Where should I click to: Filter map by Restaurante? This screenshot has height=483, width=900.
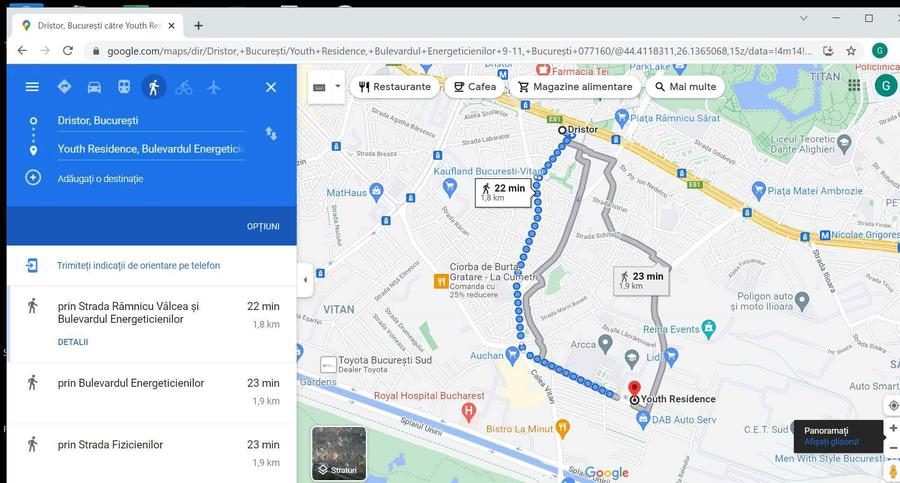coord(395,87)
